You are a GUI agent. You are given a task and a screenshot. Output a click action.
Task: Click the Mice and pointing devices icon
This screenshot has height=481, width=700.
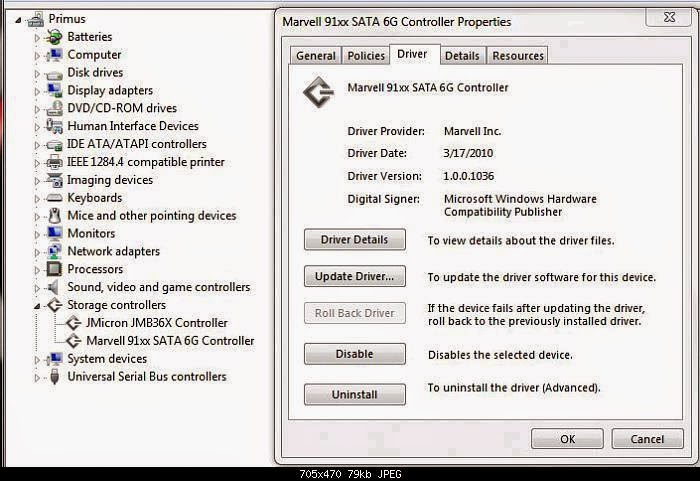[54, 216]
